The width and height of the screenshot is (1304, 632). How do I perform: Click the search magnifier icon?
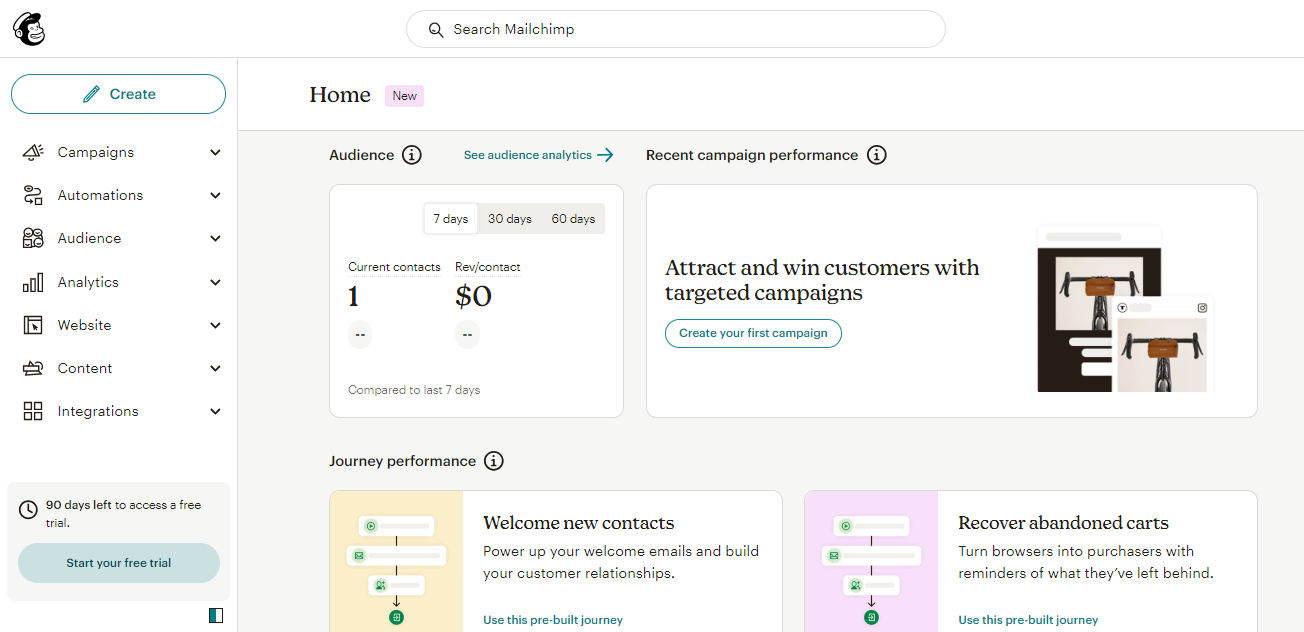point(435,30)
